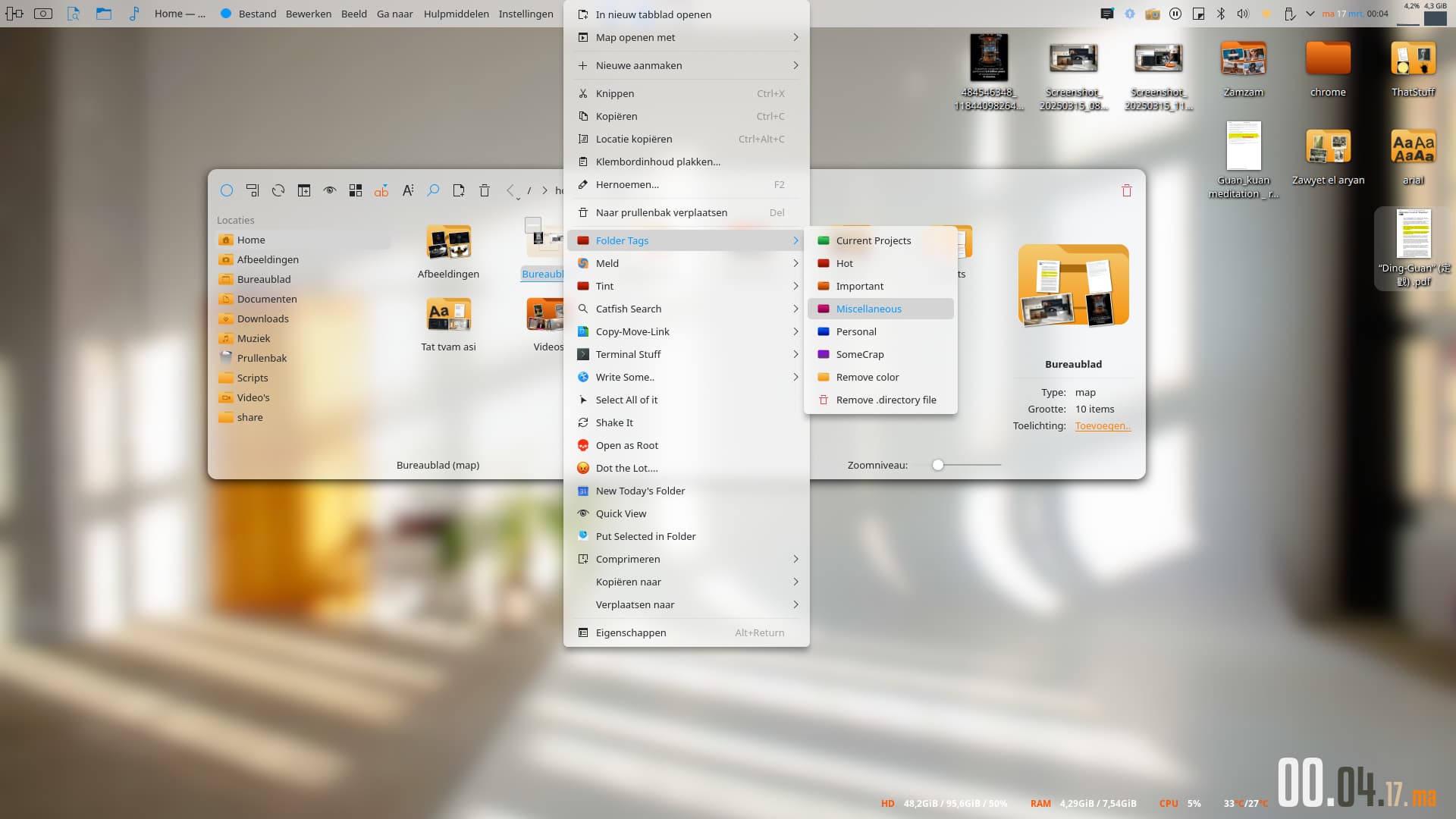Open the Instellingen menu
The width and height of the screenshot is (1456, 819).
526,14
